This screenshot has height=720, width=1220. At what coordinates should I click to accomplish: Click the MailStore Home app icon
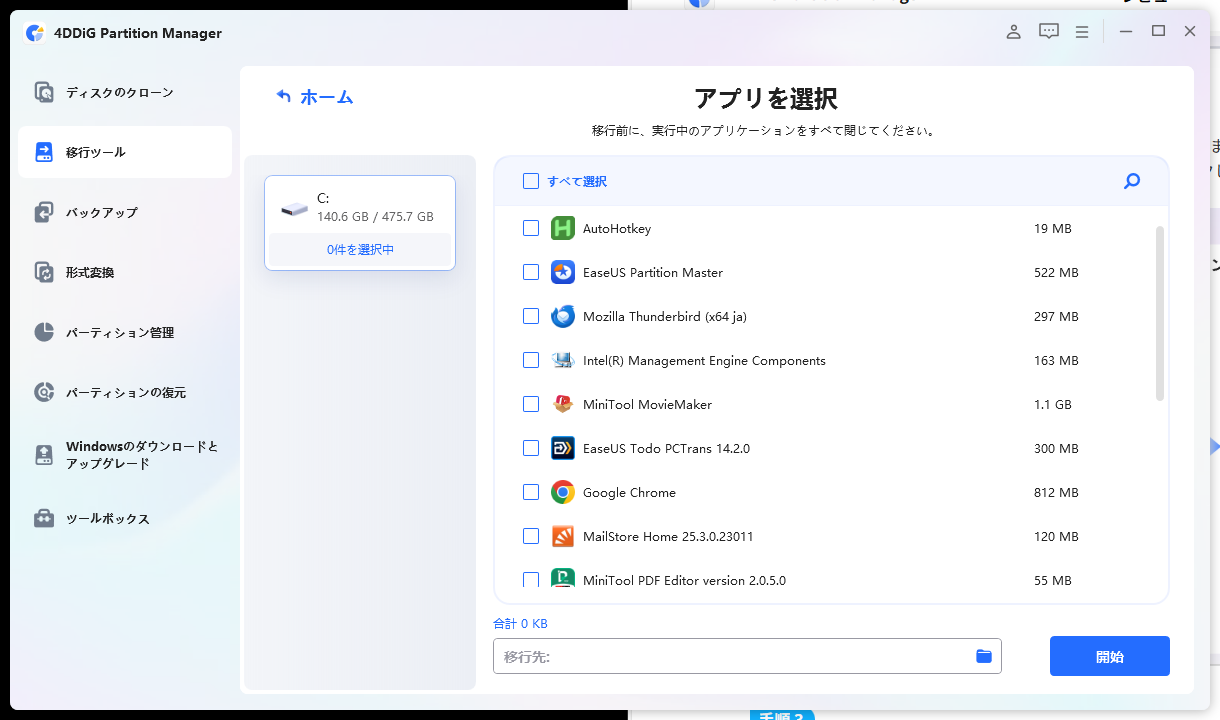[x=562, y=536]
